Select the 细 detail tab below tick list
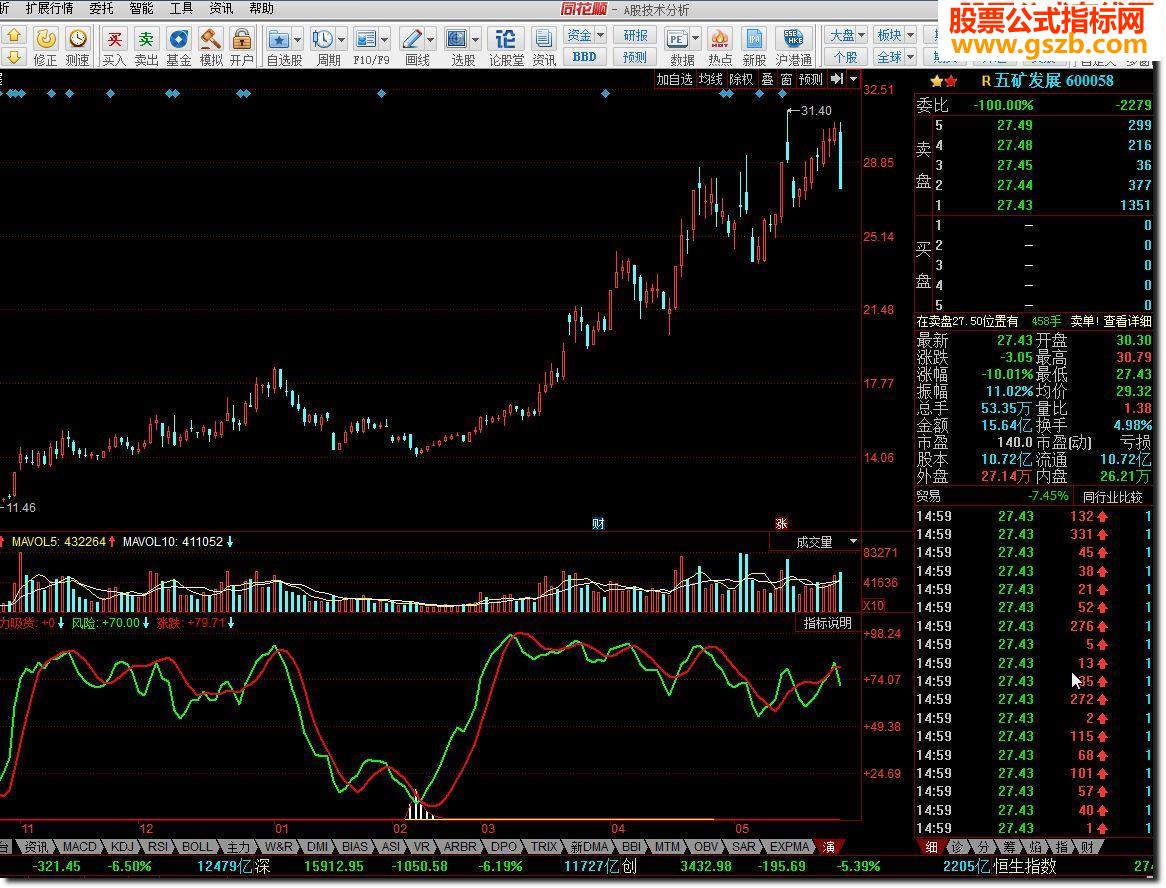Image resolution: width=1166 pixels, height=888 pixels. [932, 846]
